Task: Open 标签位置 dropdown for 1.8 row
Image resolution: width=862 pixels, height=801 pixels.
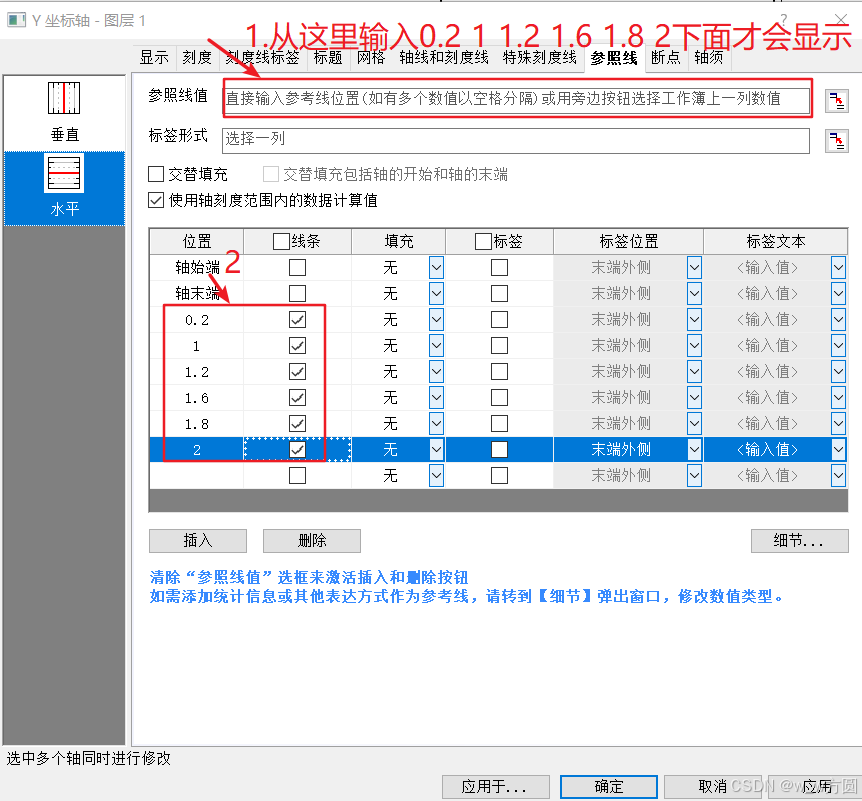Action: (x=694, y=424)
